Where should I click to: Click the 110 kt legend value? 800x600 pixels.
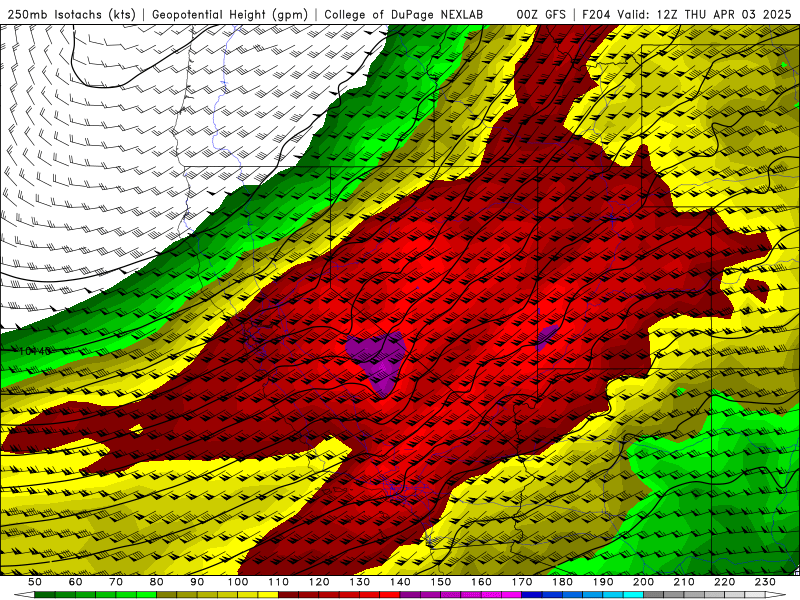point(279,582)
